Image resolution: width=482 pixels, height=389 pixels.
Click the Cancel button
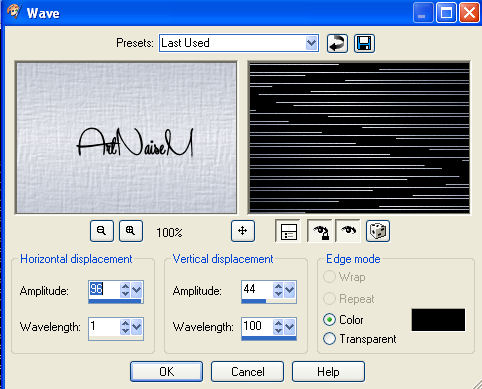pyautogui.click(x=247, y=371)
